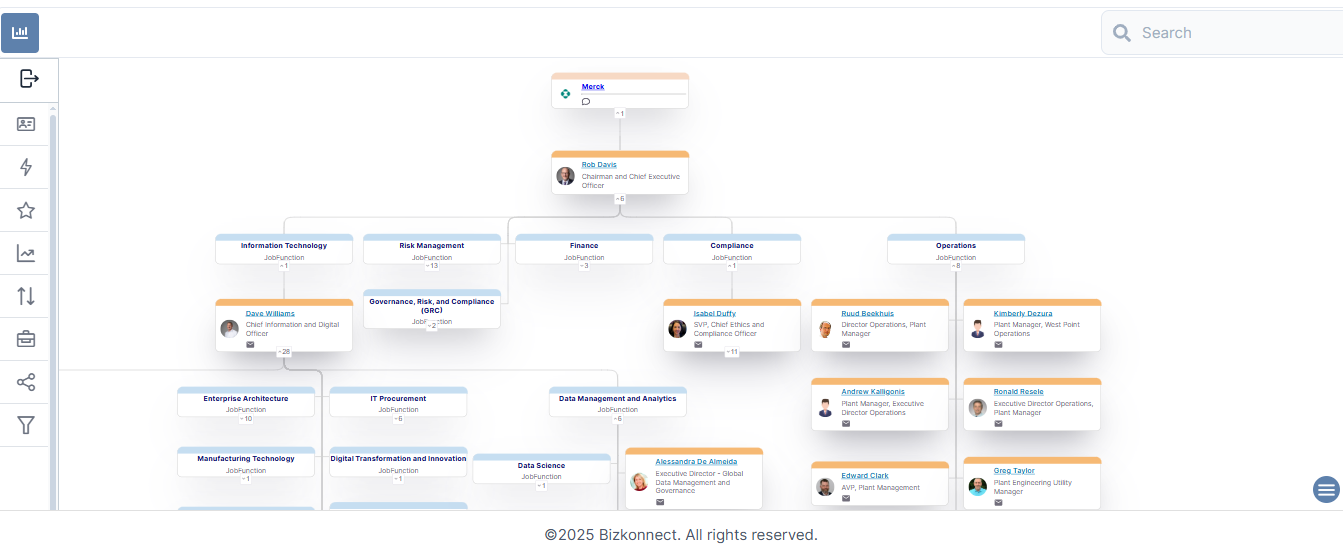Image resolution: width=1343 pixels, height=555 pixels.
Task: Click Isabel Duffy's profile photo
Action: 678,329
